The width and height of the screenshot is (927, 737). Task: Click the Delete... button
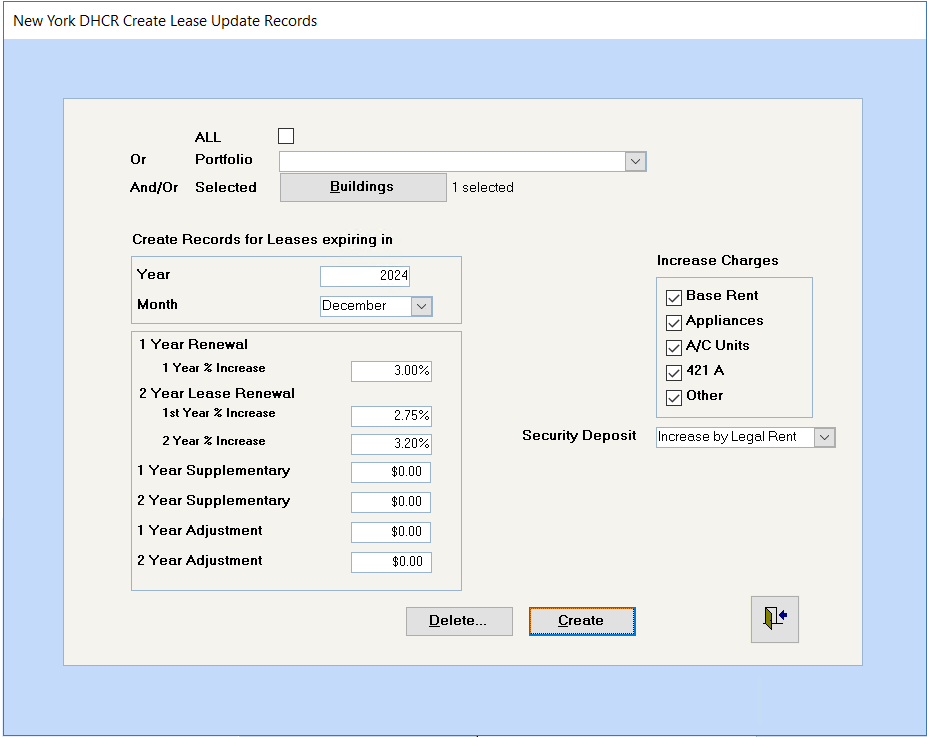(x=459, y=621)
